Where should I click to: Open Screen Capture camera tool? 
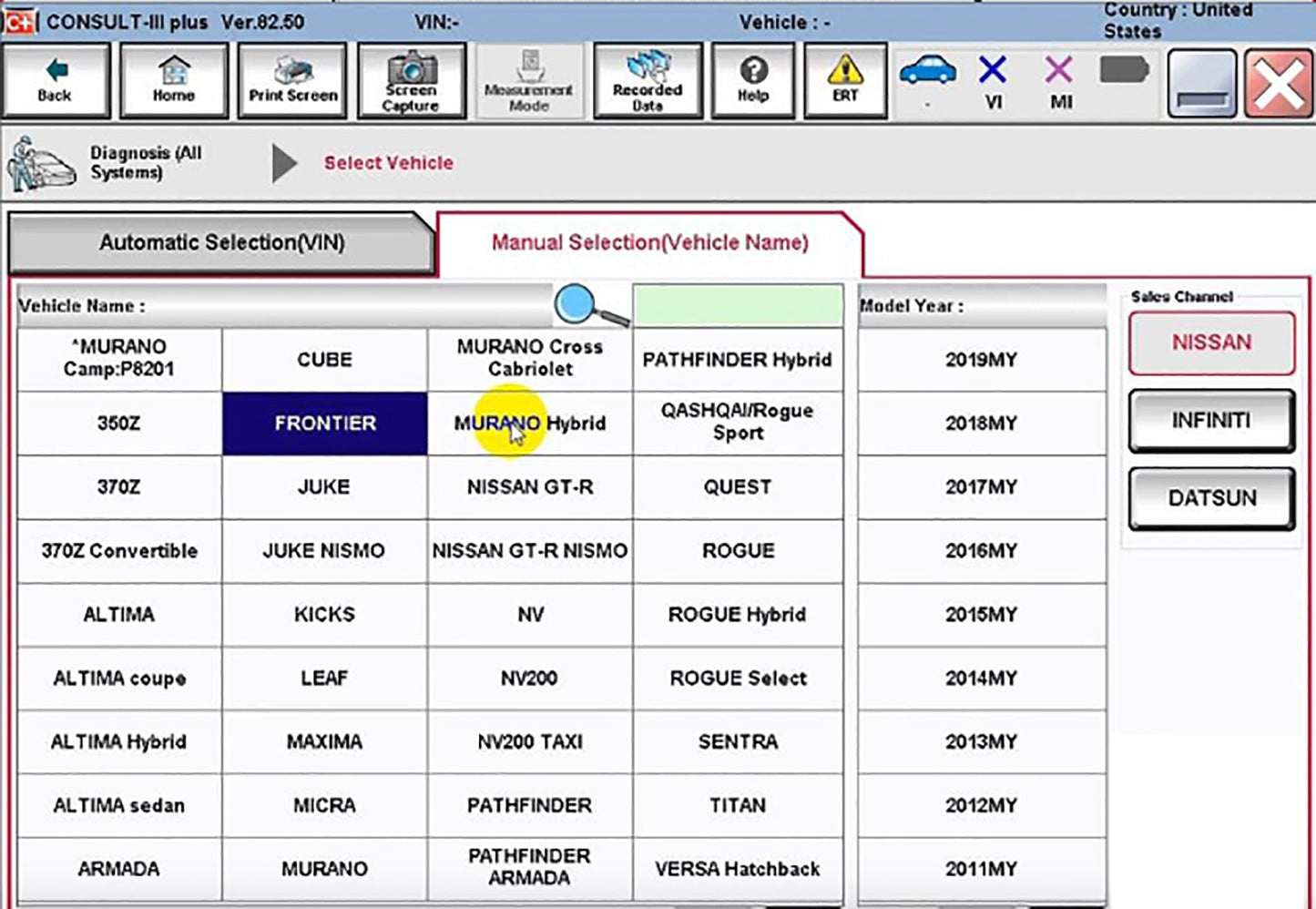[x=411, y=81]
